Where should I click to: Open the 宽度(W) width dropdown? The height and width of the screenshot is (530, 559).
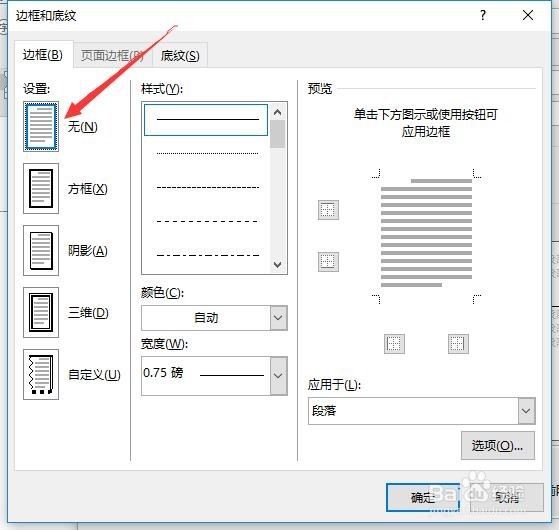[x=278, y=376]
